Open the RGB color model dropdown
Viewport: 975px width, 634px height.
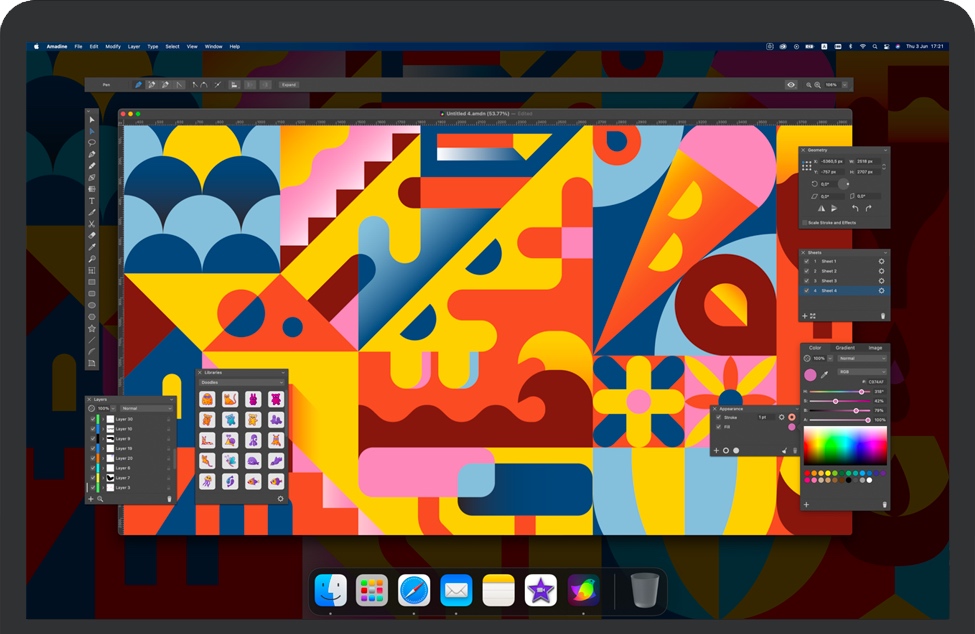coord(861,371)
